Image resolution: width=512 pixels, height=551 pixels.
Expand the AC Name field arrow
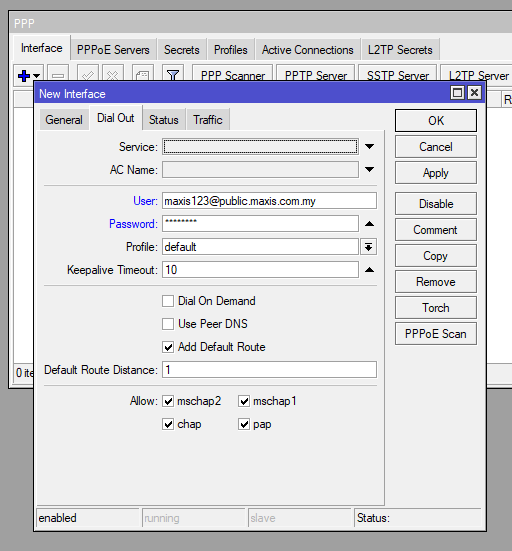click(369, 170)
